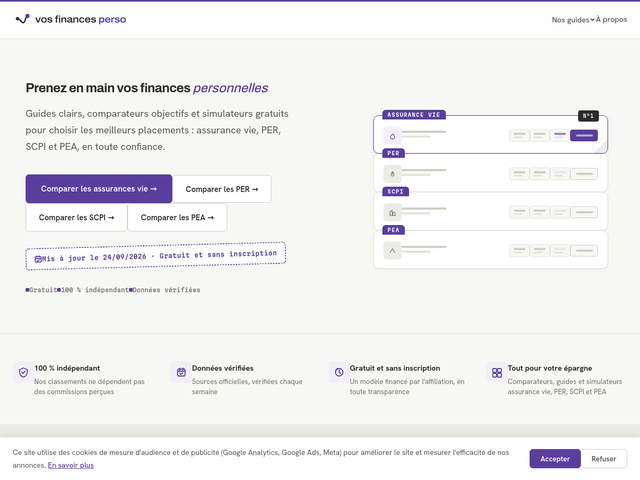
Task: Open the À propos page
Action: pos(611,19)
